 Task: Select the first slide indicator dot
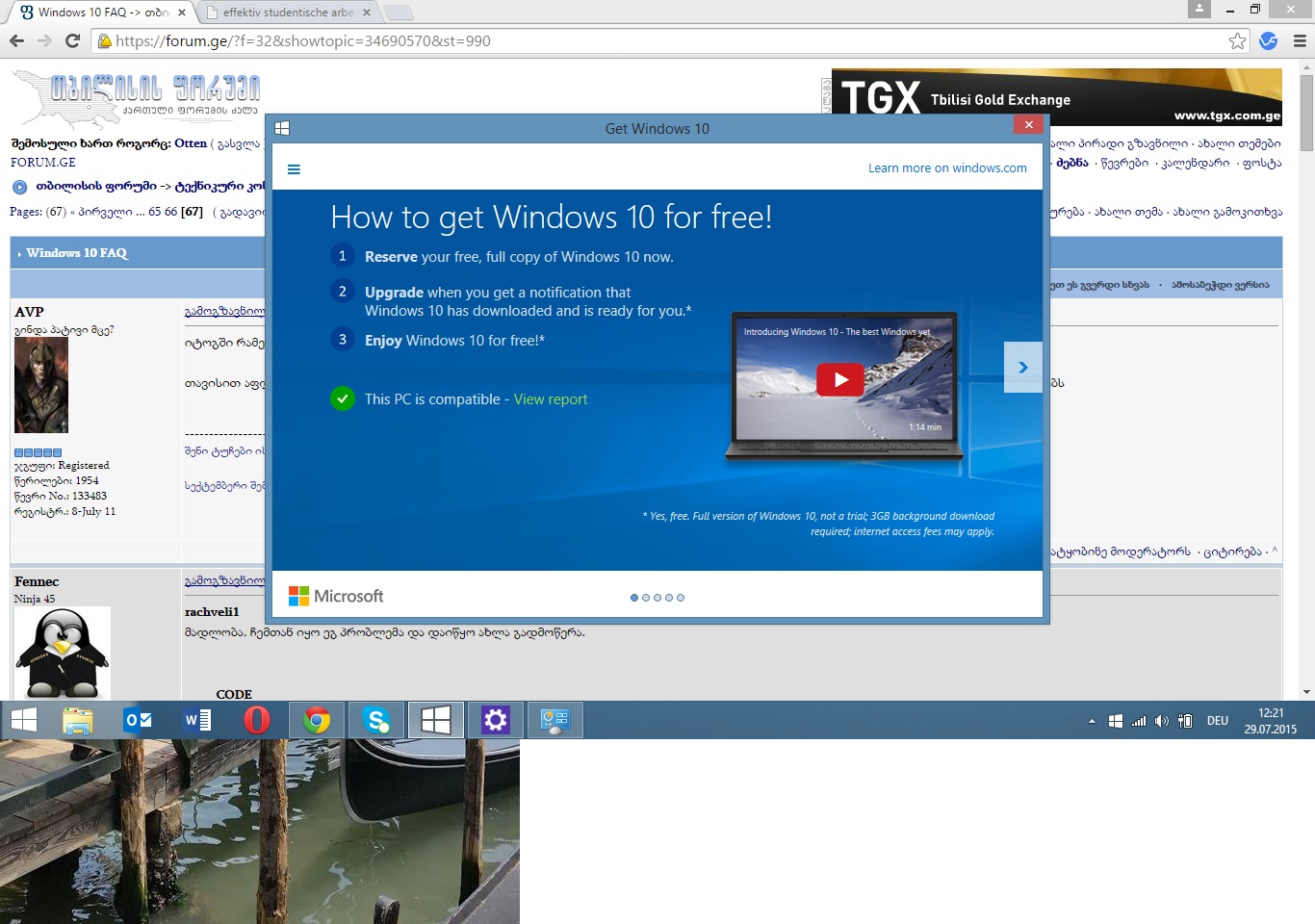coord(634,598)
